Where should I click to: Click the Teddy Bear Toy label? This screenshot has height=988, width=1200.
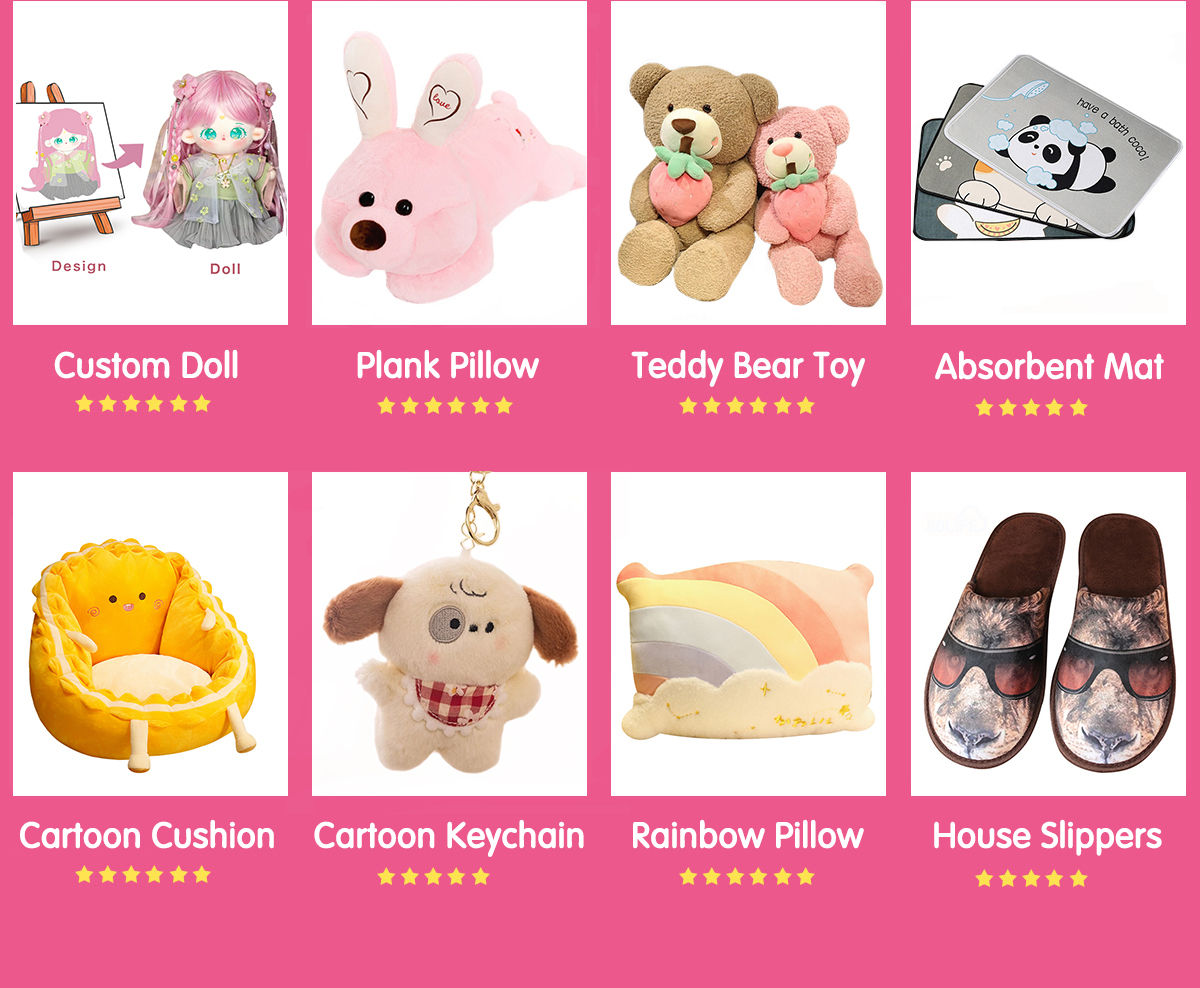coord(747,367)
